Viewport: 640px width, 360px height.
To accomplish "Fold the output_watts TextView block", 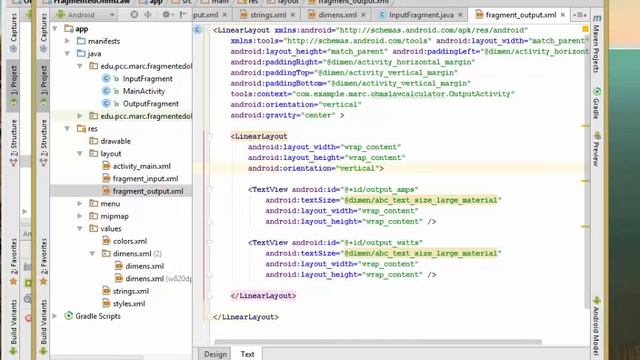I will click(210, 242).
